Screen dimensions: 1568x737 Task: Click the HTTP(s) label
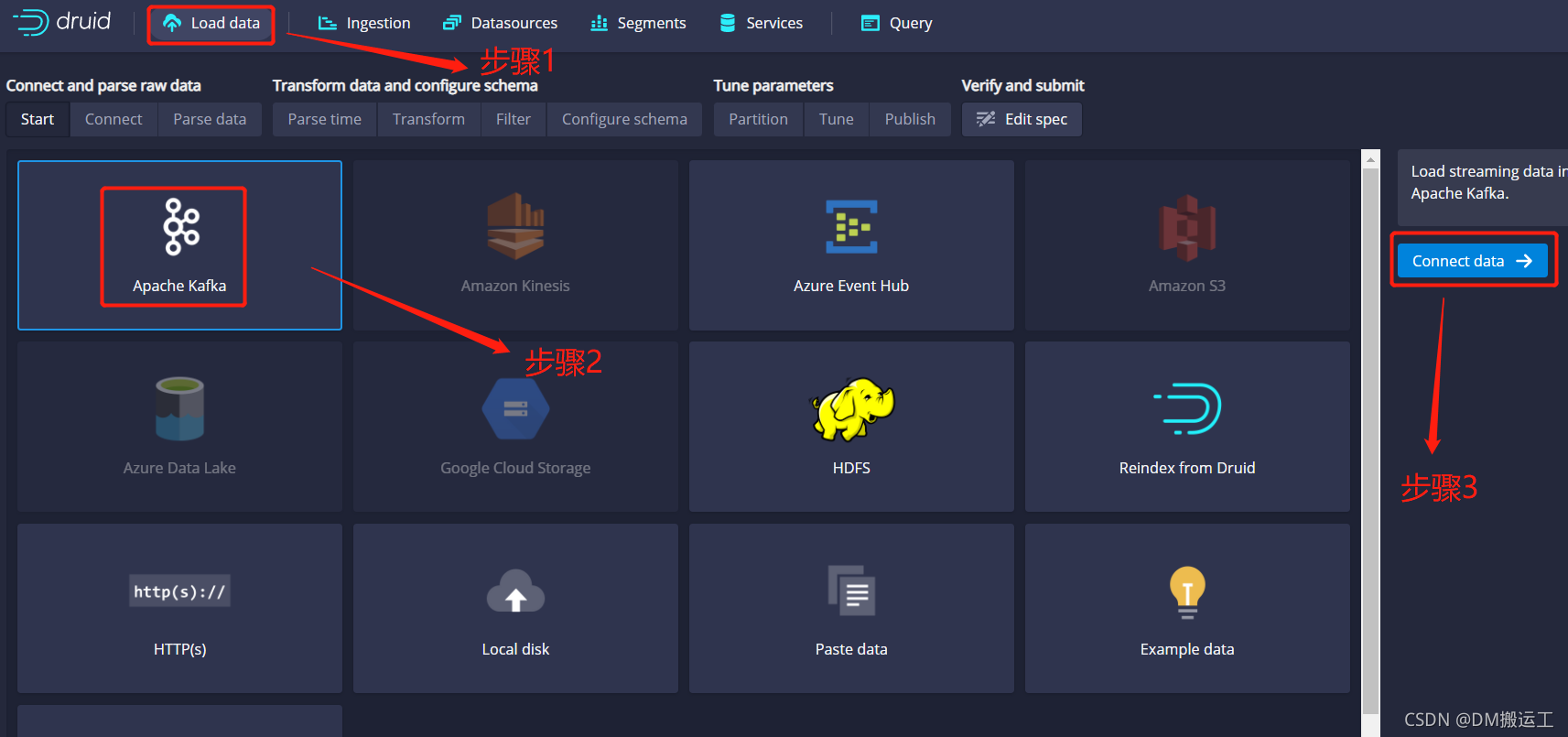coord(179,649)
